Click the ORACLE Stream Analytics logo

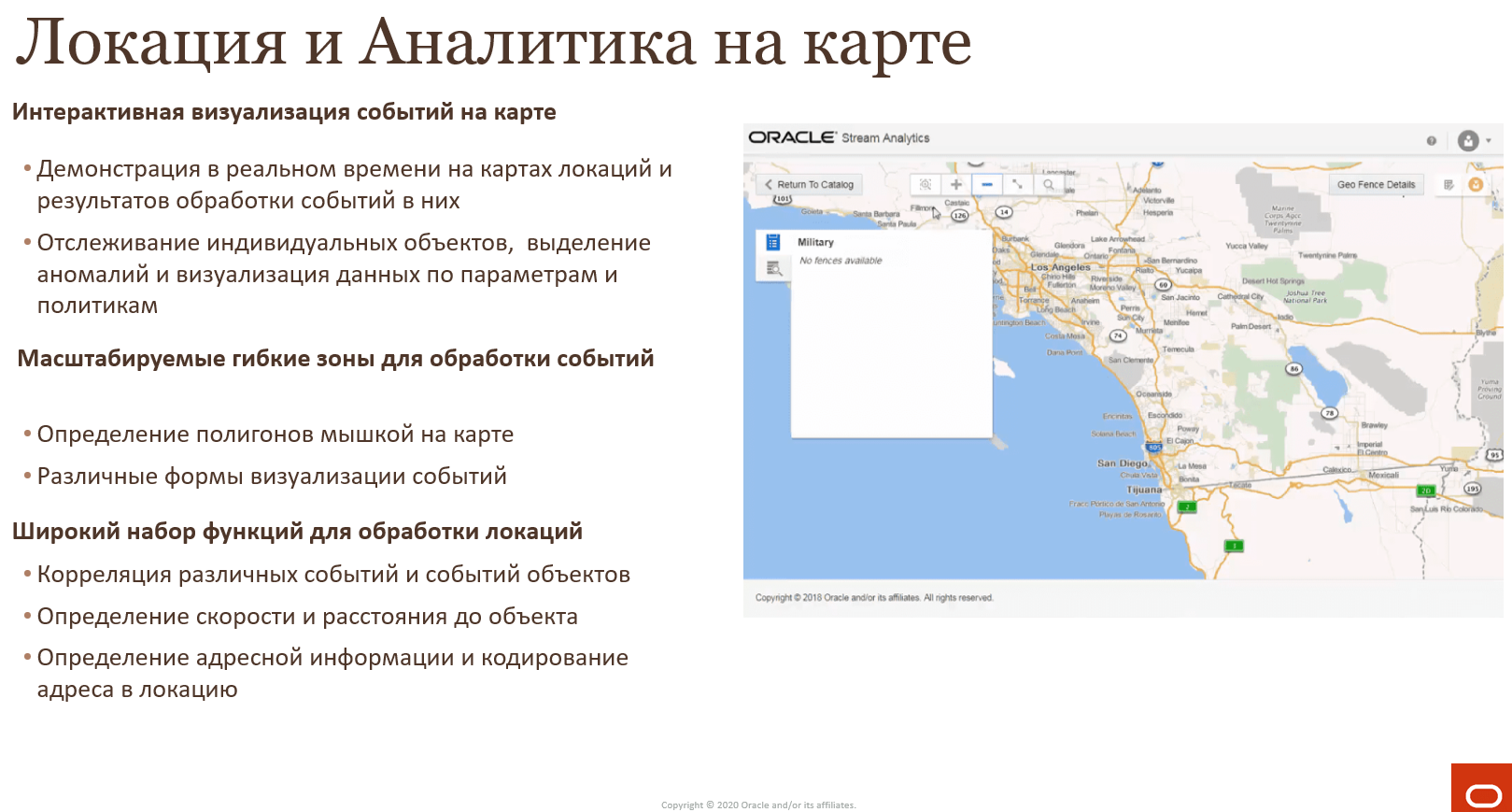tap(839, 137)
